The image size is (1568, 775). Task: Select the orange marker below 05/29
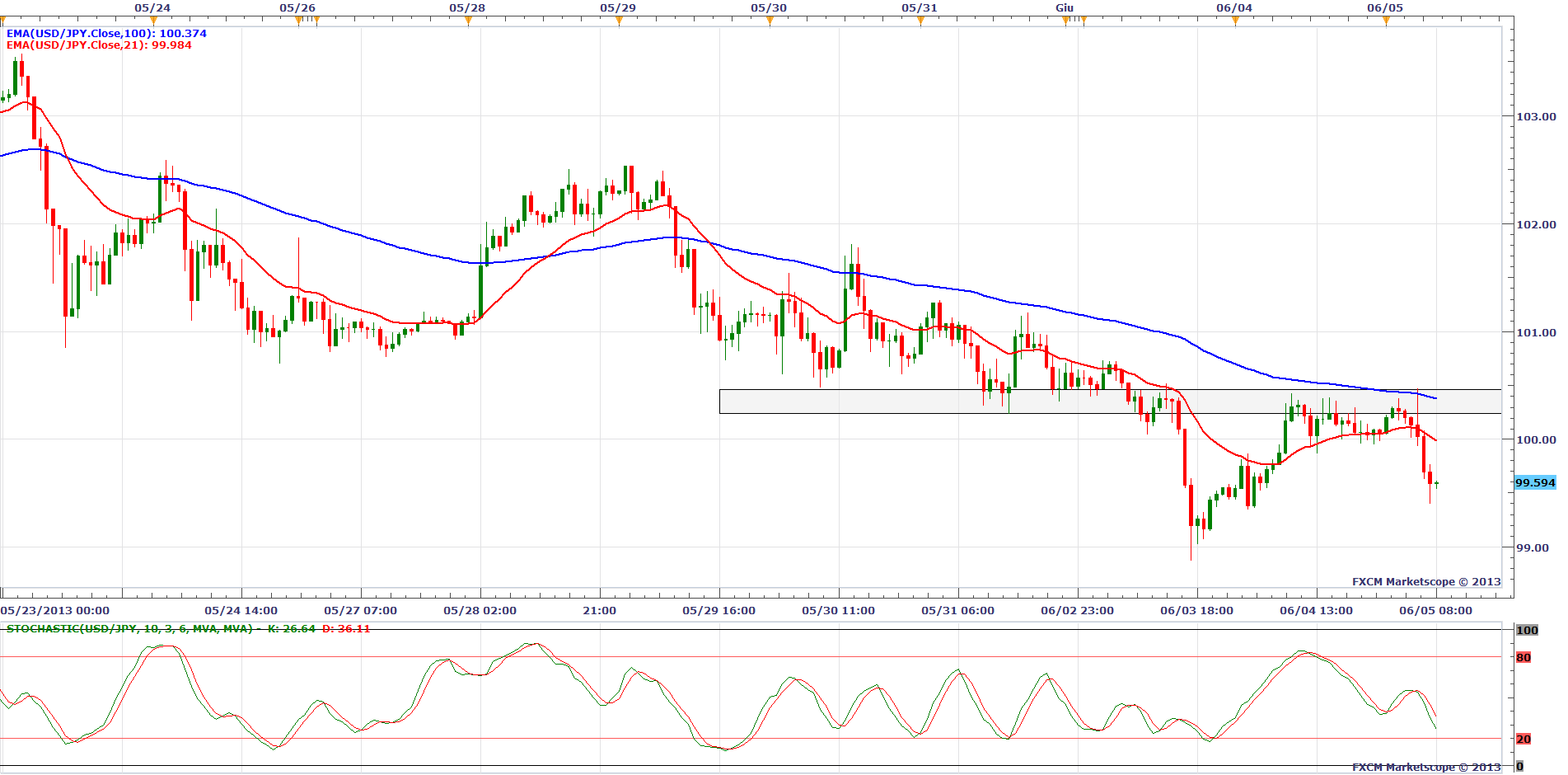coord(619,21)
